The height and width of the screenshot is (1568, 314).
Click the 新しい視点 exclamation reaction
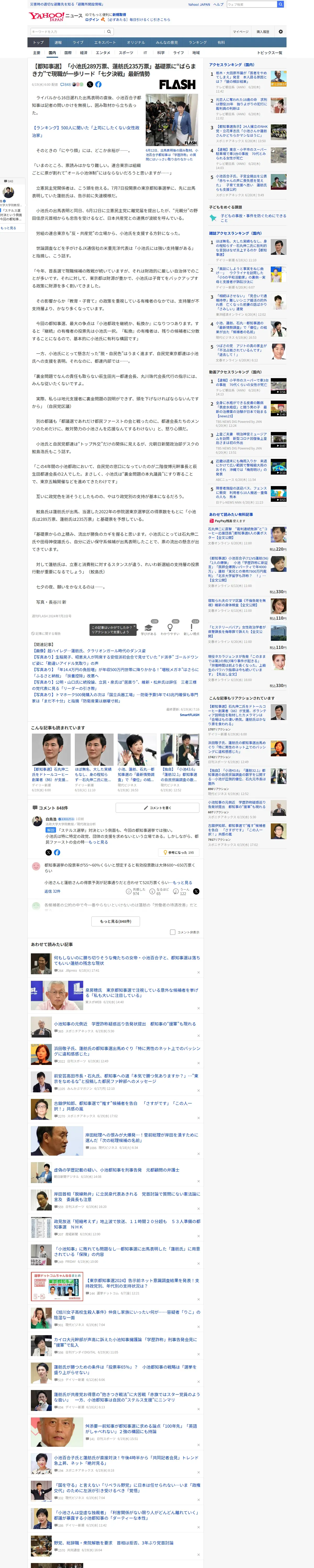tap(192, 627)
